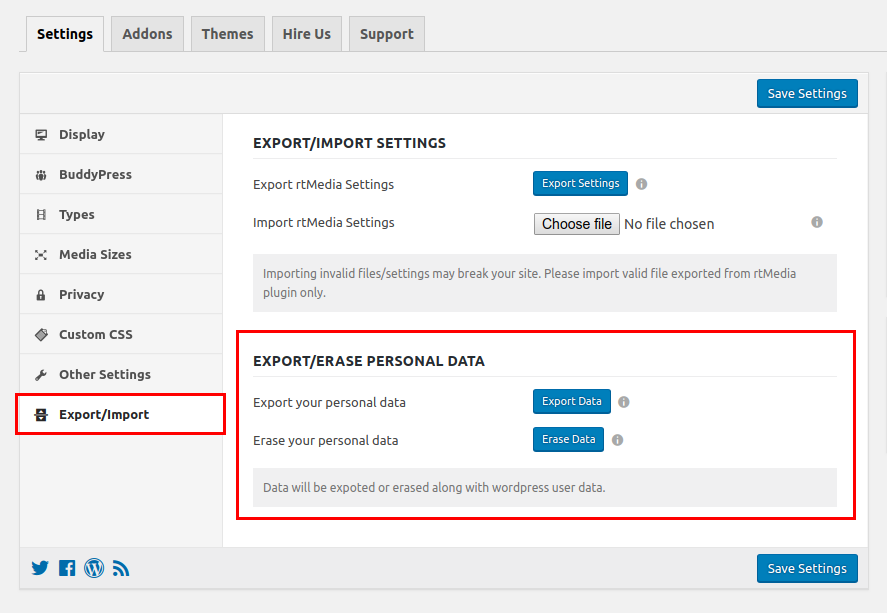Viewport: 887px width, 613px height.
Task: Click the info icon next to Export Settings
Action: [641, 183]
